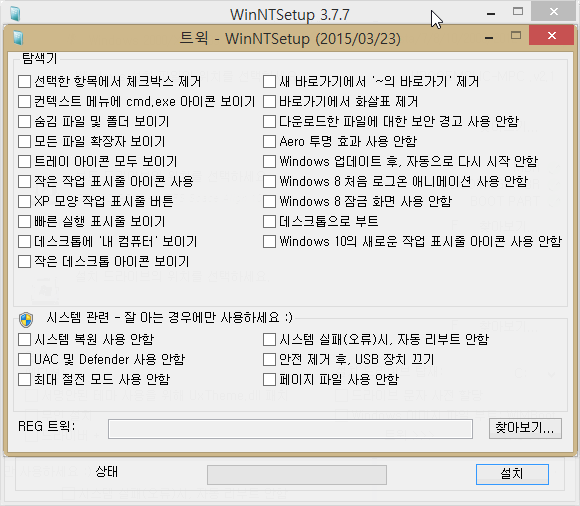Enable '최대 절전 모드 사용 안함' checkbox
This screenshot has height=506, width=580.
[x=24, y=379]
